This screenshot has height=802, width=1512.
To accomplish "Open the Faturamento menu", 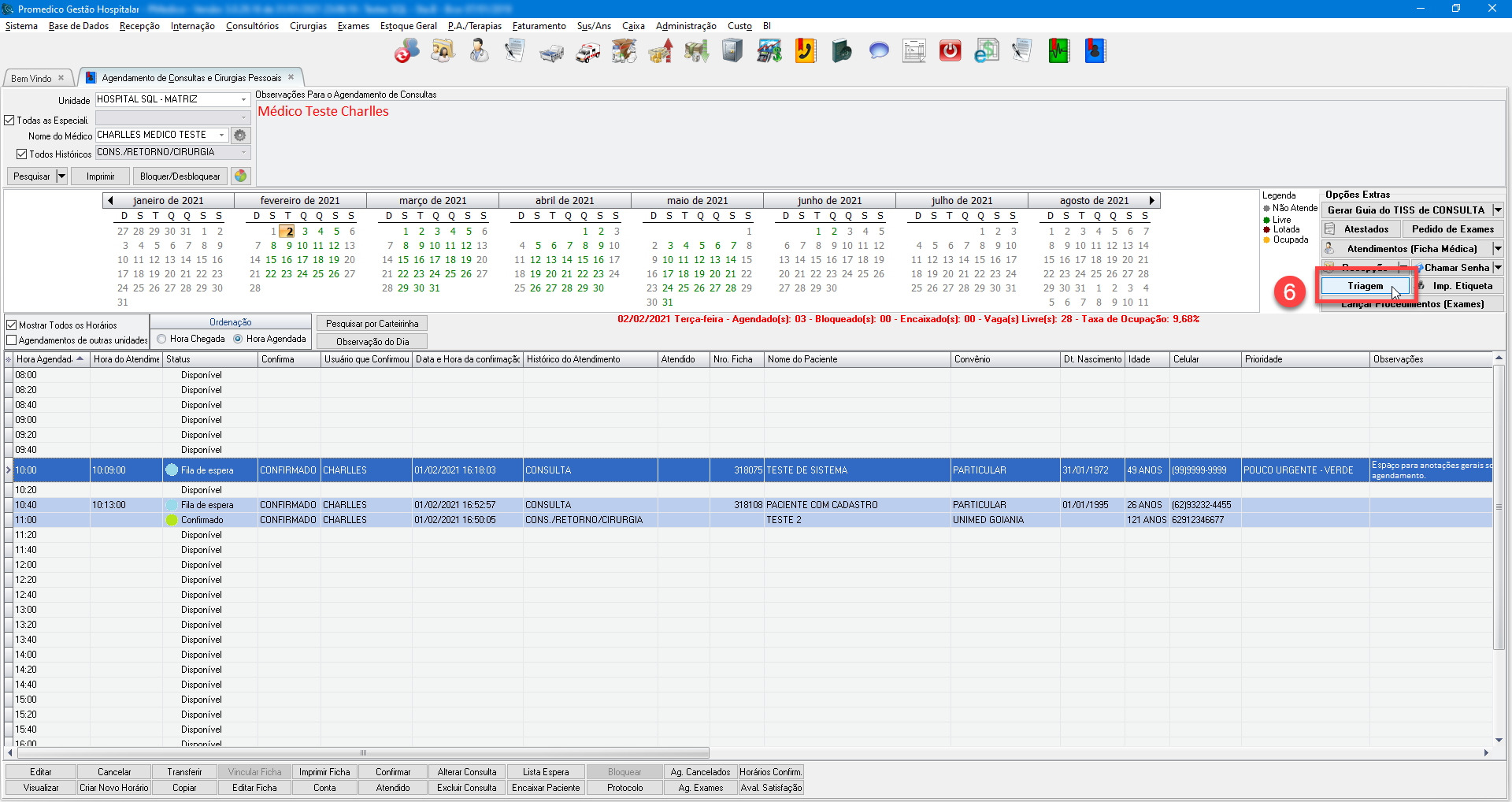I will pos(539,26).
